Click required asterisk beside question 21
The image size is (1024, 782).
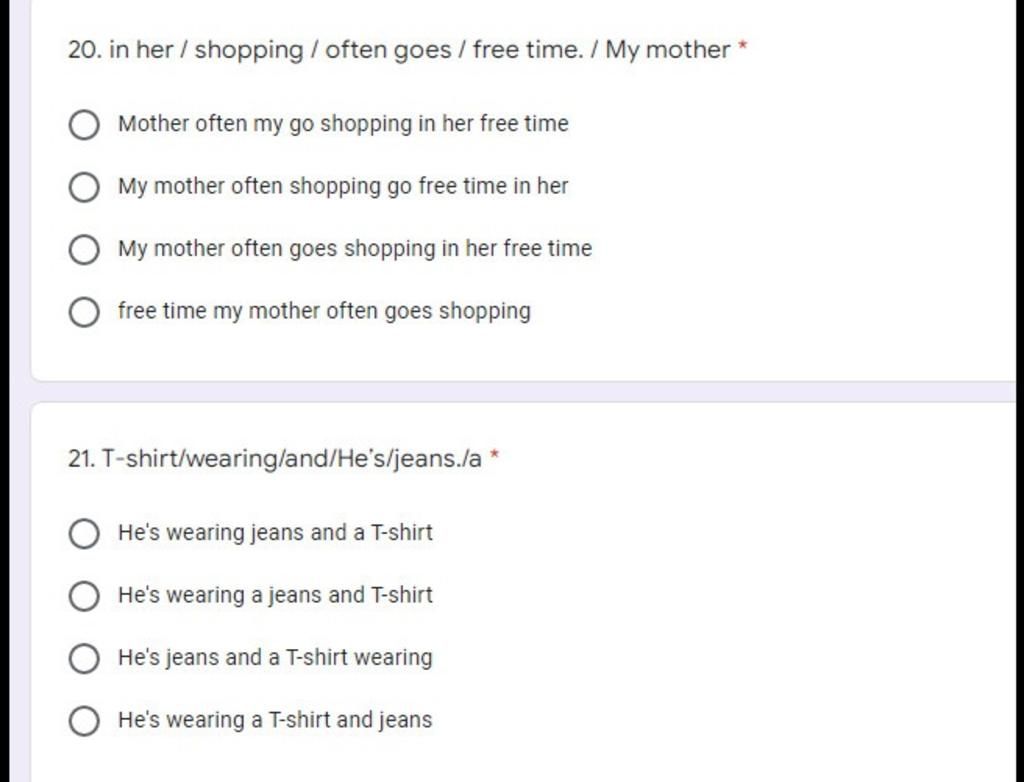click(494, 453)
